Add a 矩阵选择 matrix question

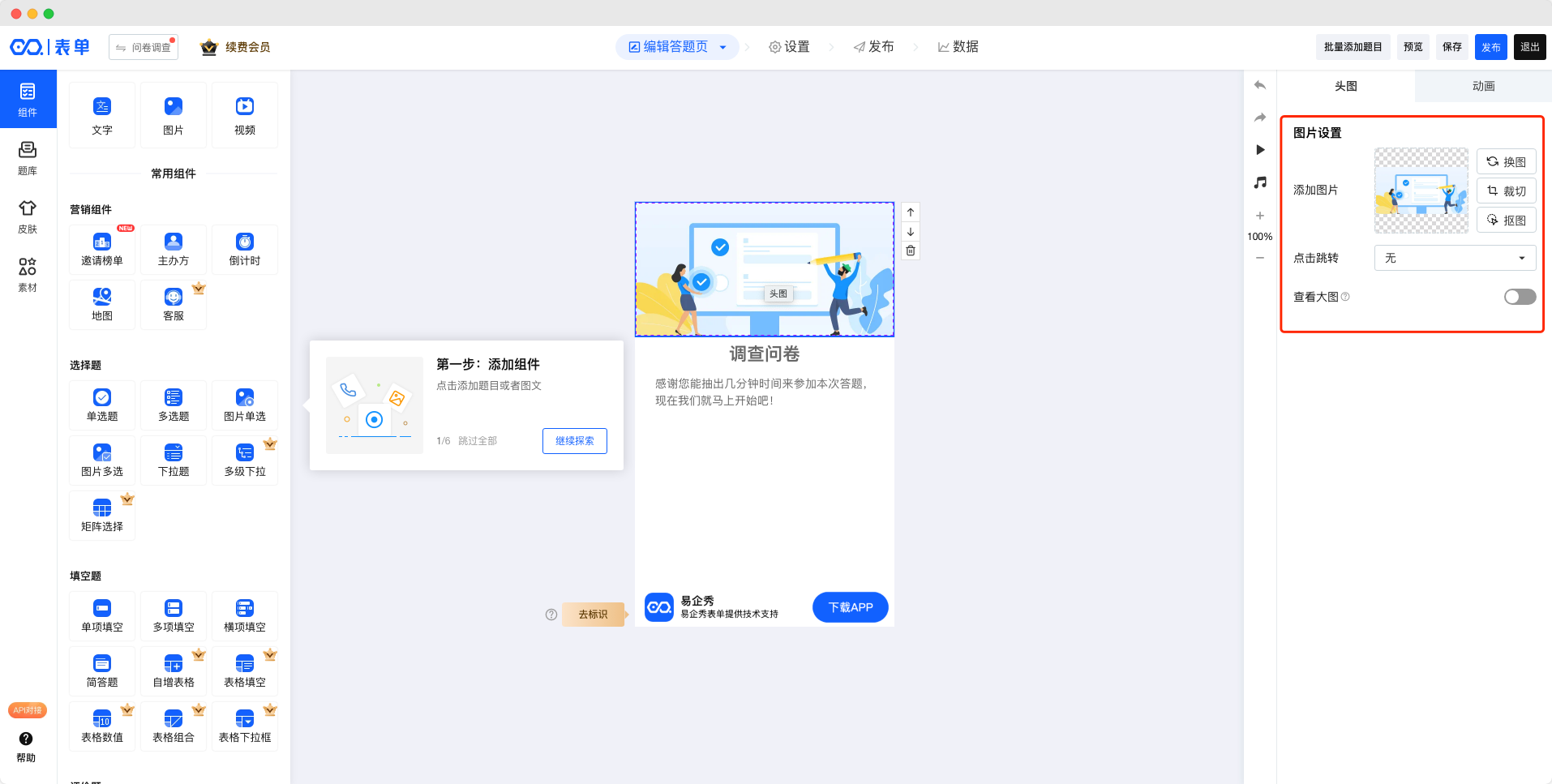point(102,516)
